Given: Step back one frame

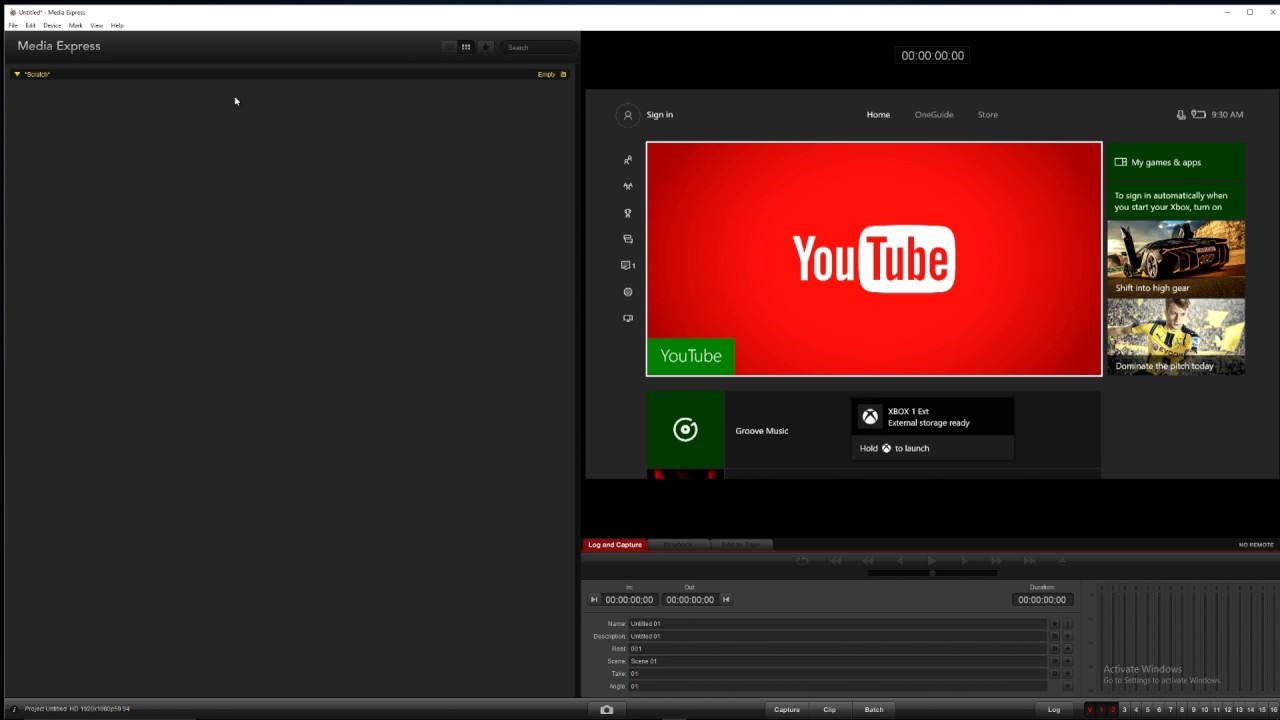Looking at the screenshot, I should tap(900, 561).
